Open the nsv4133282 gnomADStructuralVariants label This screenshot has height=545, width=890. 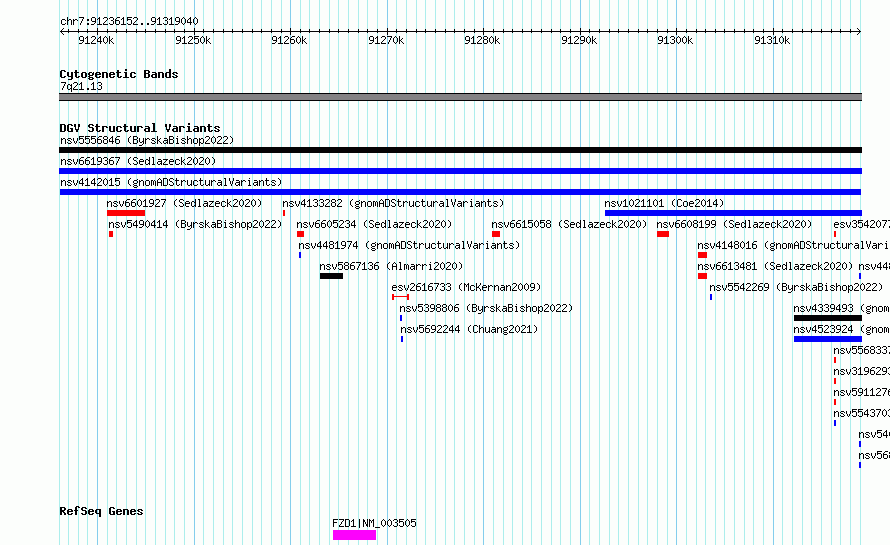pyautogui.click(x=393, y=203)
